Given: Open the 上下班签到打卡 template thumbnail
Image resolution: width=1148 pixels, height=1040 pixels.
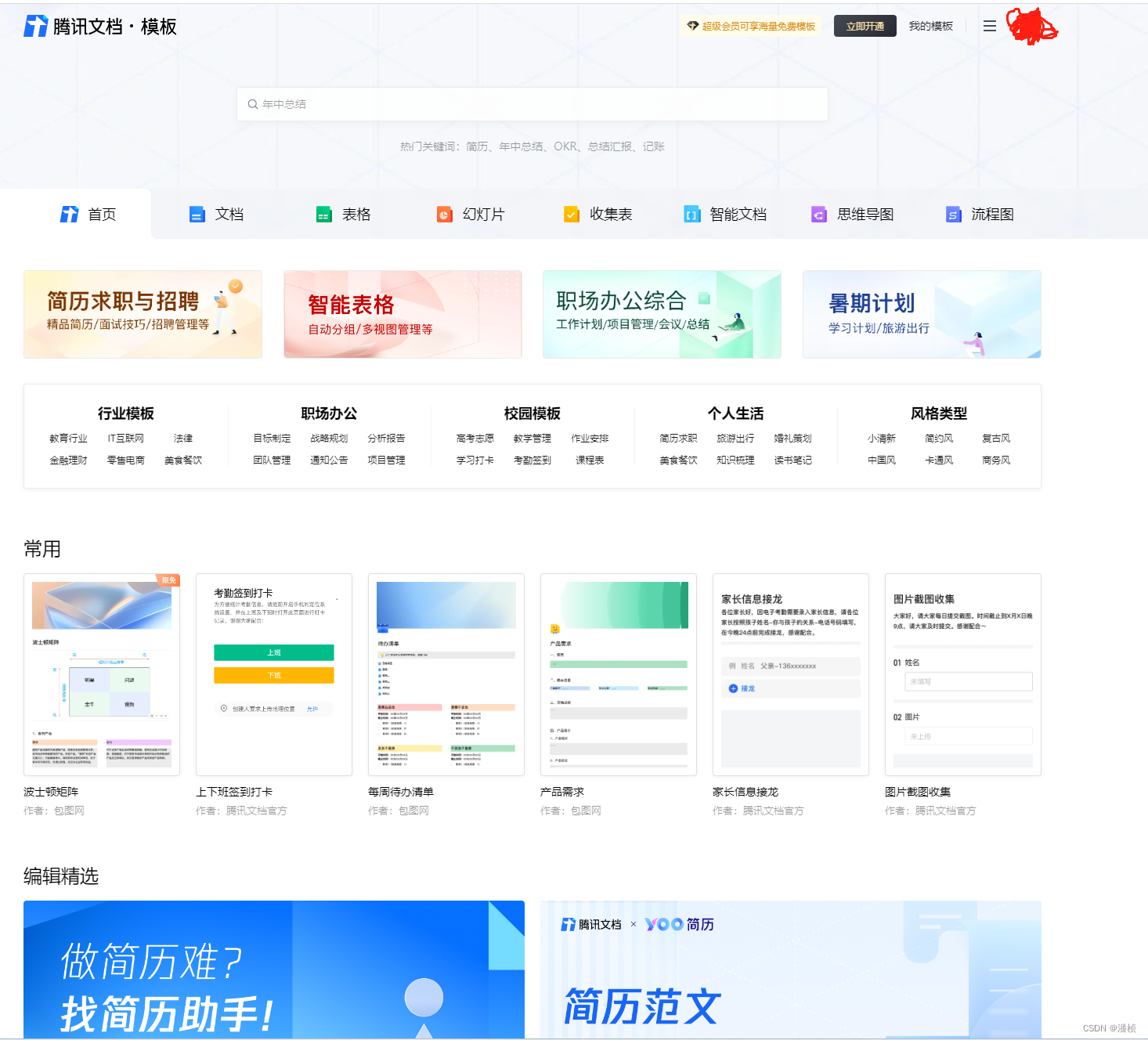Looking at the screenshot, I should point(274,674).
